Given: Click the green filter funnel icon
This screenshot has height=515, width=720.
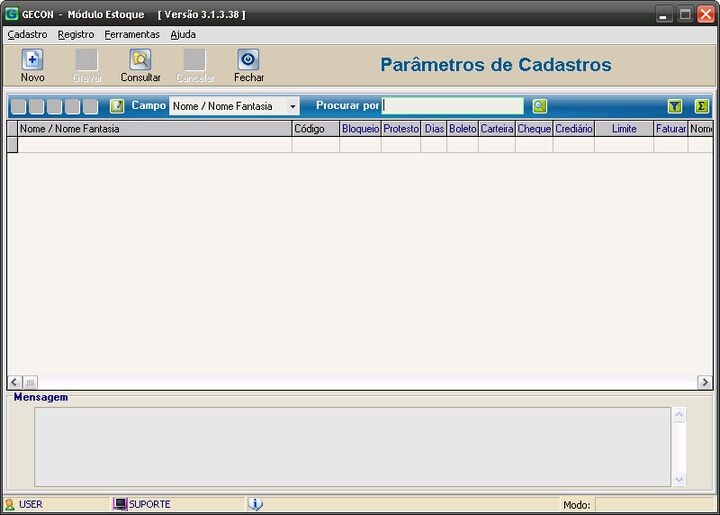Looking at the screenshot, I should click(675, 106).
